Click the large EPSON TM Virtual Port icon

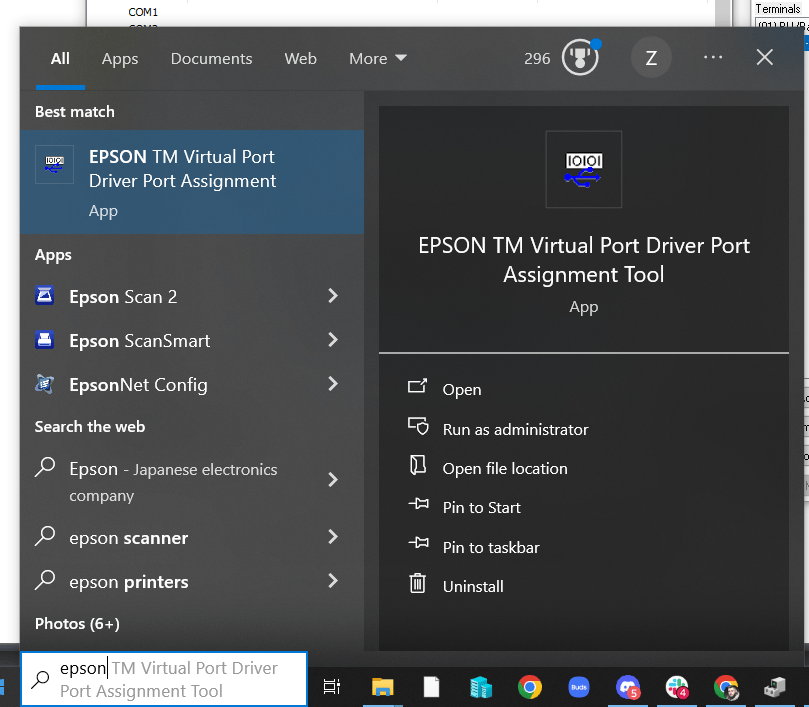coord(583,169)
